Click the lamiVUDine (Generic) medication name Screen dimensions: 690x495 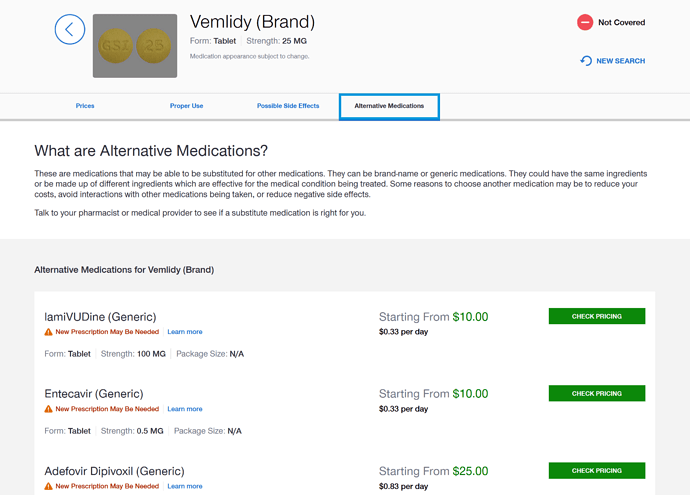(100, 317)
